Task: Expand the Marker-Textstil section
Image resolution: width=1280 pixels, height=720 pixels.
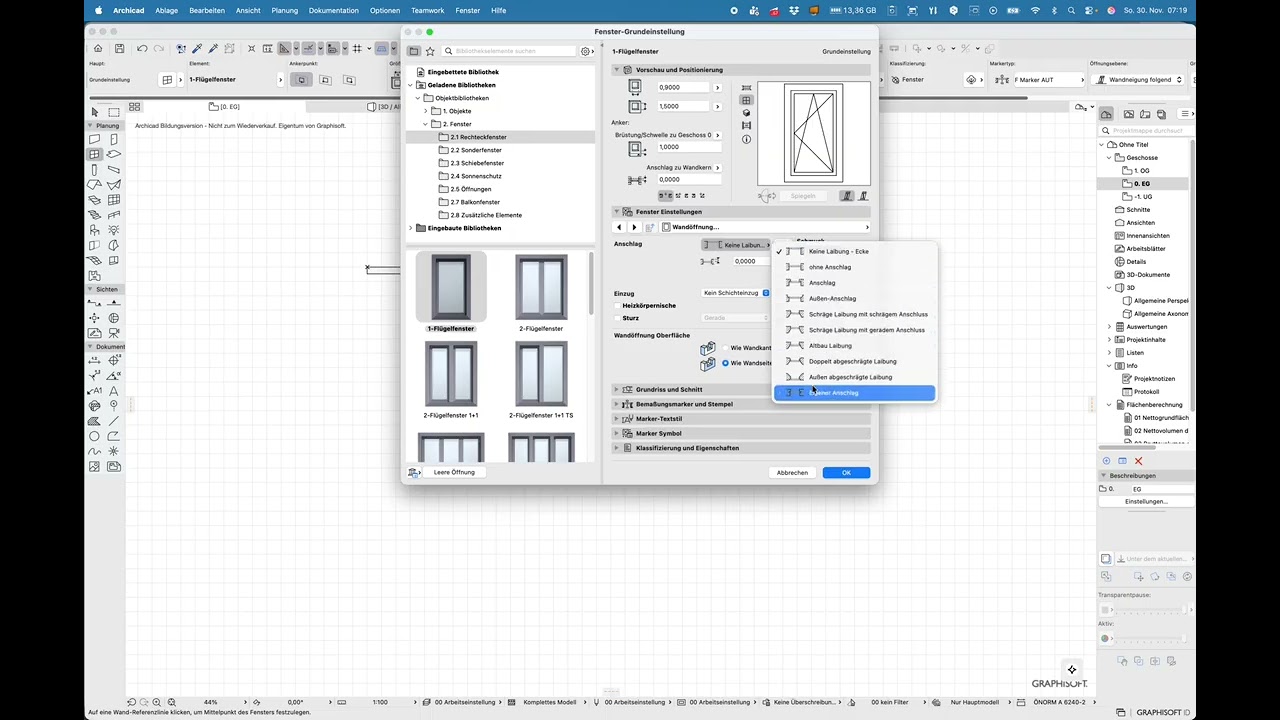Action: coord(617,419)
